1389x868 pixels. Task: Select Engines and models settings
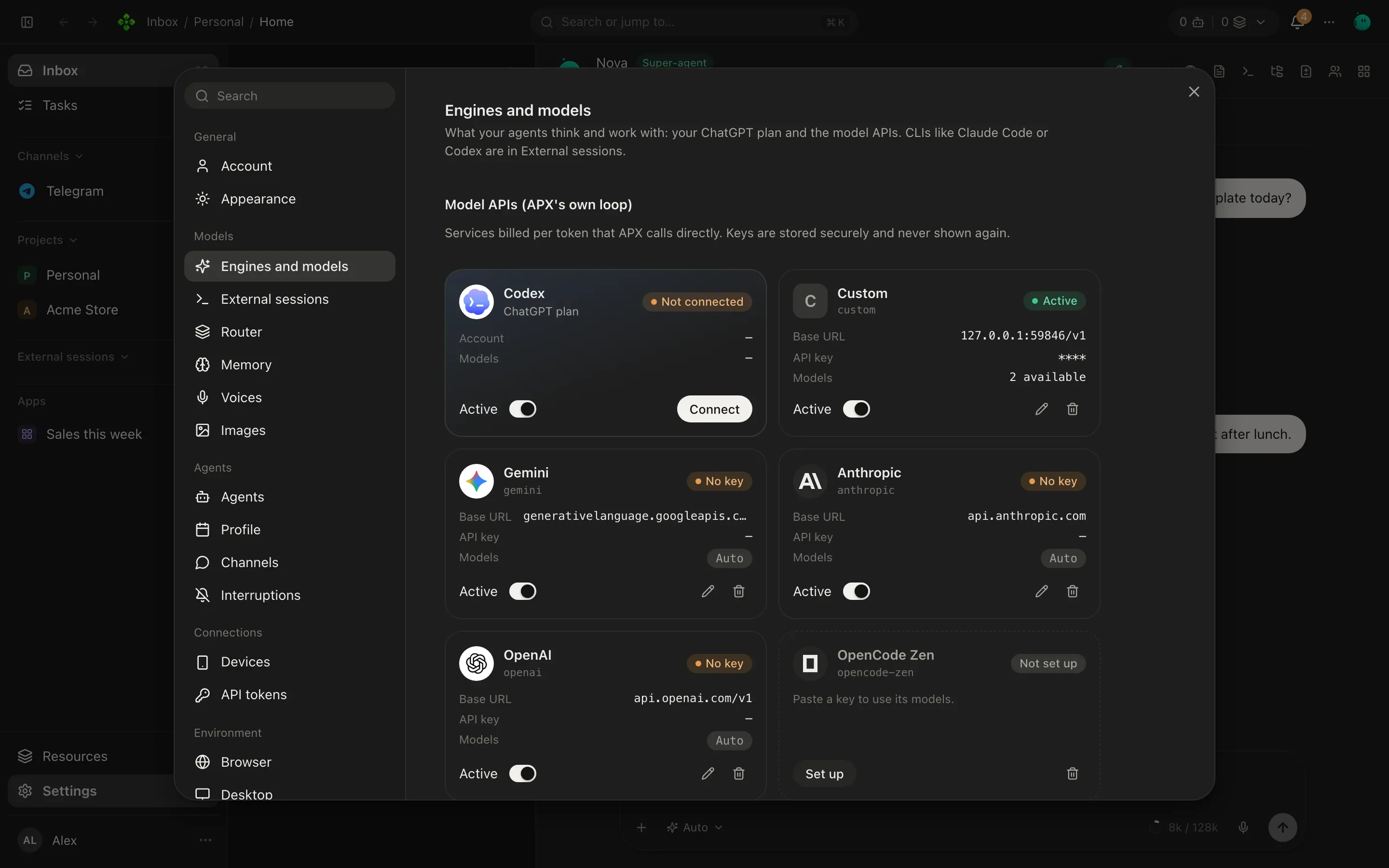point(289,266)
